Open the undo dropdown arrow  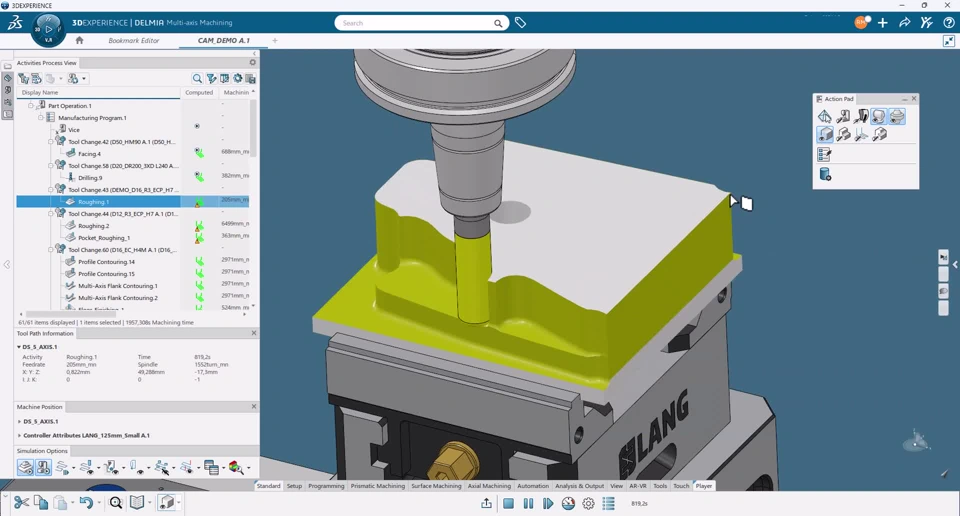pos(99,503)
